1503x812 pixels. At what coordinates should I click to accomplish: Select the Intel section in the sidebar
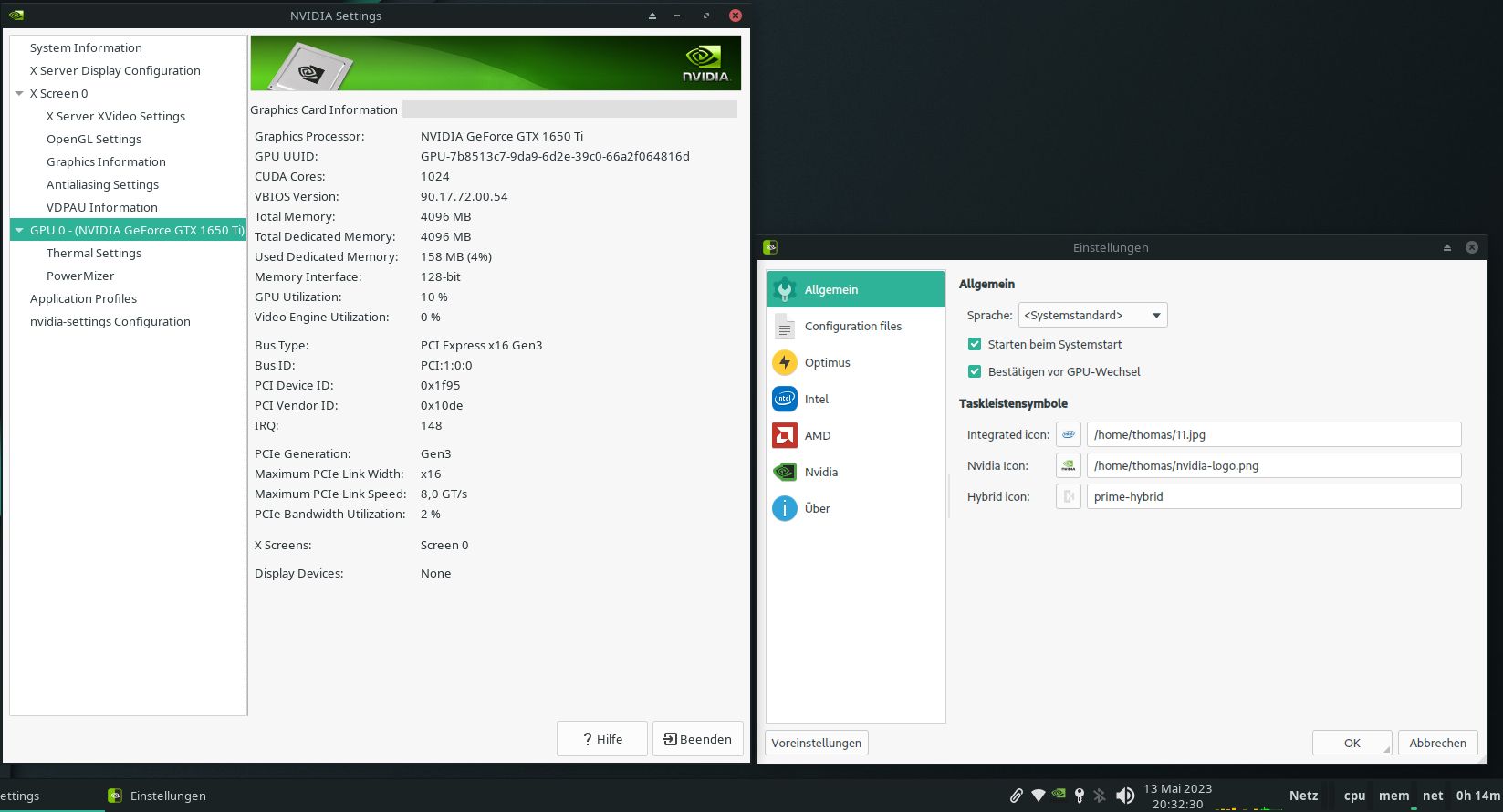(816, 399)
